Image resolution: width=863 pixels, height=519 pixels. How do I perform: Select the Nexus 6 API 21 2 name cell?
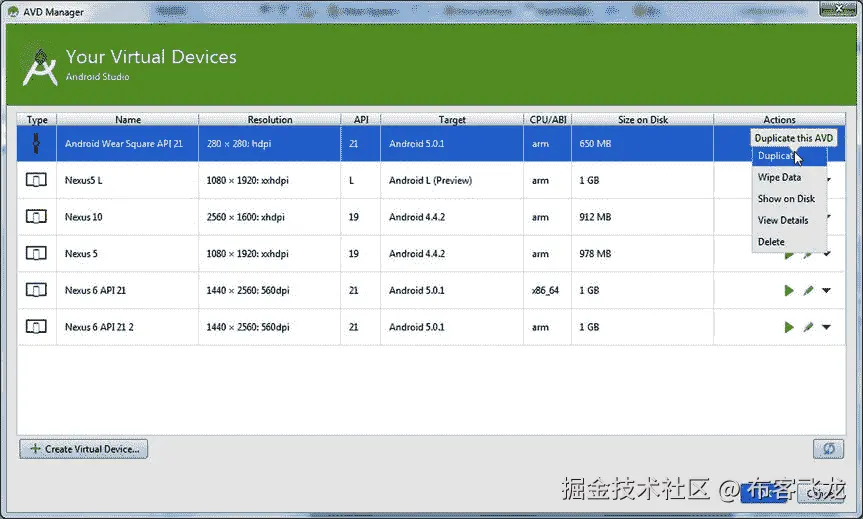point(128,327)
